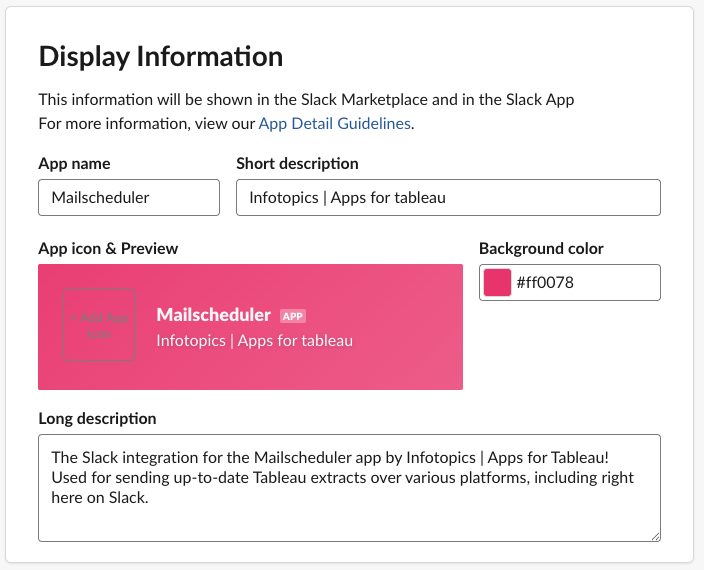The height and width of the screenshot is (570, 704).
Task: Click the pink background color swatch
Action: pyautogui.click(x=497, y=283)
